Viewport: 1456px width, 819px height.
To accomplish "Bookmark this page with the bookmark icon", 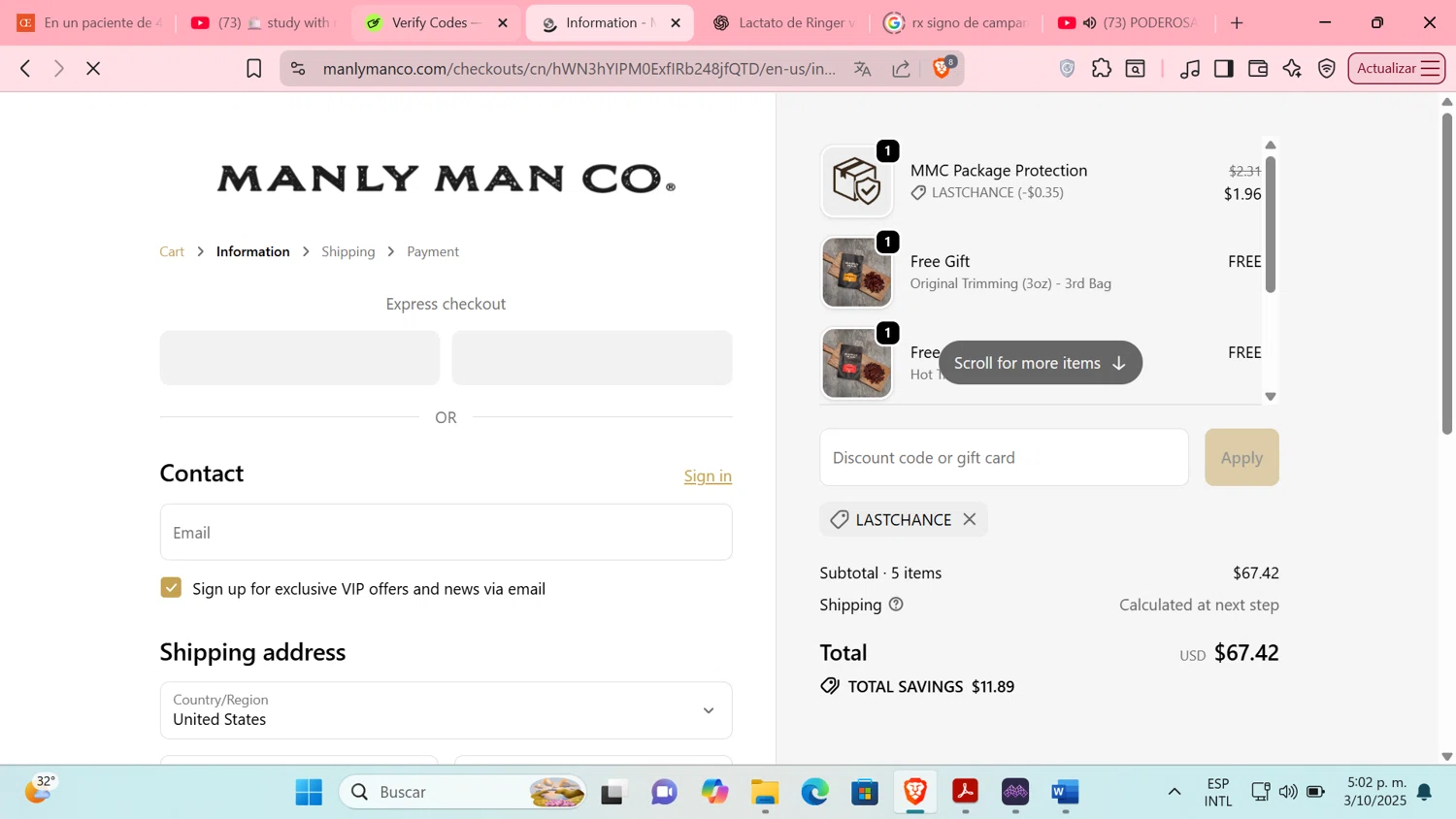I will pos(253,68).
